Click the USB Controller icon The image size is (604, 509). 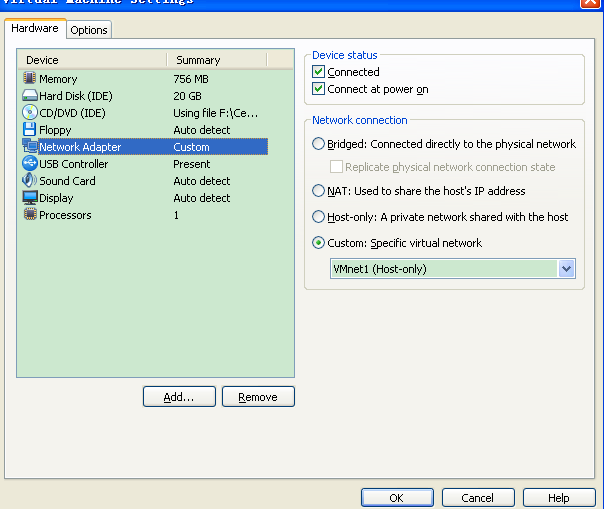pyautogui.click(x=30, y=163)
